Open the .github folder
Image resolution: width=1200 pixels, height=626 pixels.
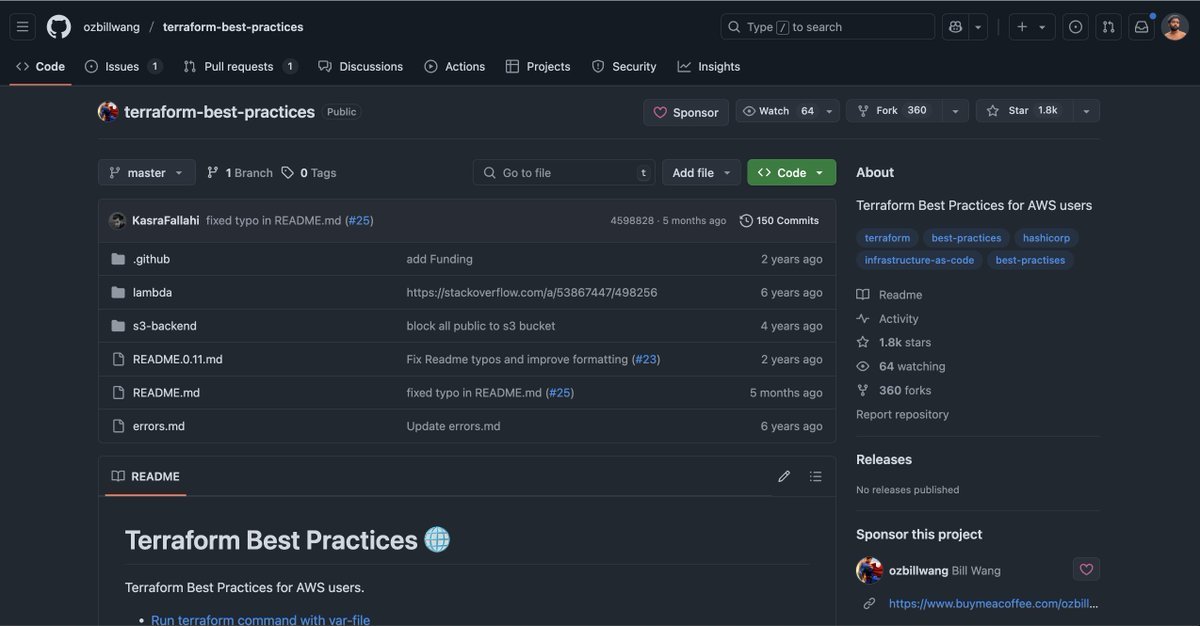click(x=151, y=259)
